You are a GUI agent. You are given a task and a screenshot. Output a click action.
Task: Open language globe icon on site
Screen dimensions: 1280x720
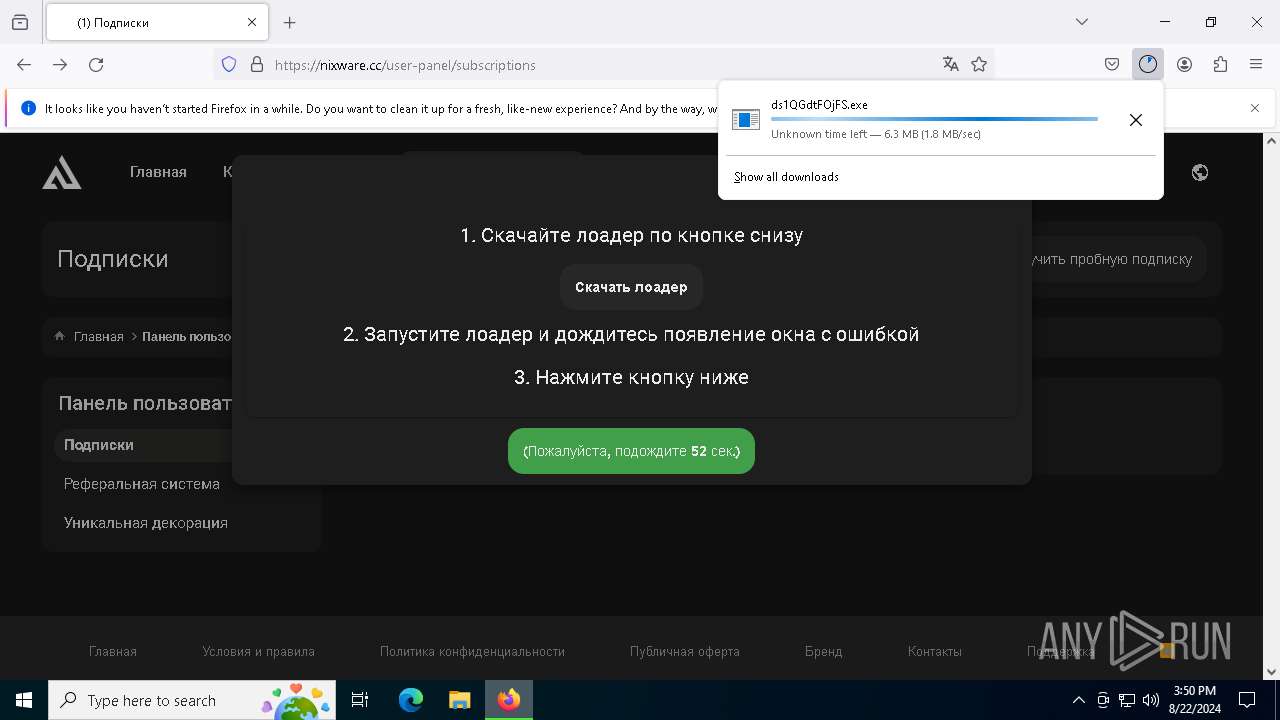[1200, 173]
